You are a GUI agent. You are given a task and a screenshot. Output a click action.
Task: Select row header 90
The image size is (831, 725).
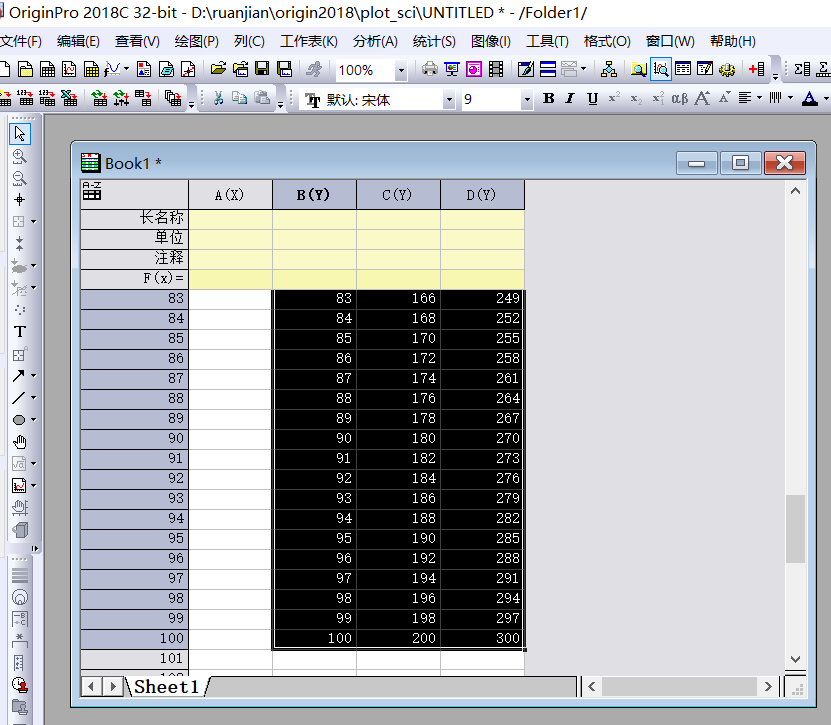[x=134, y=438]
